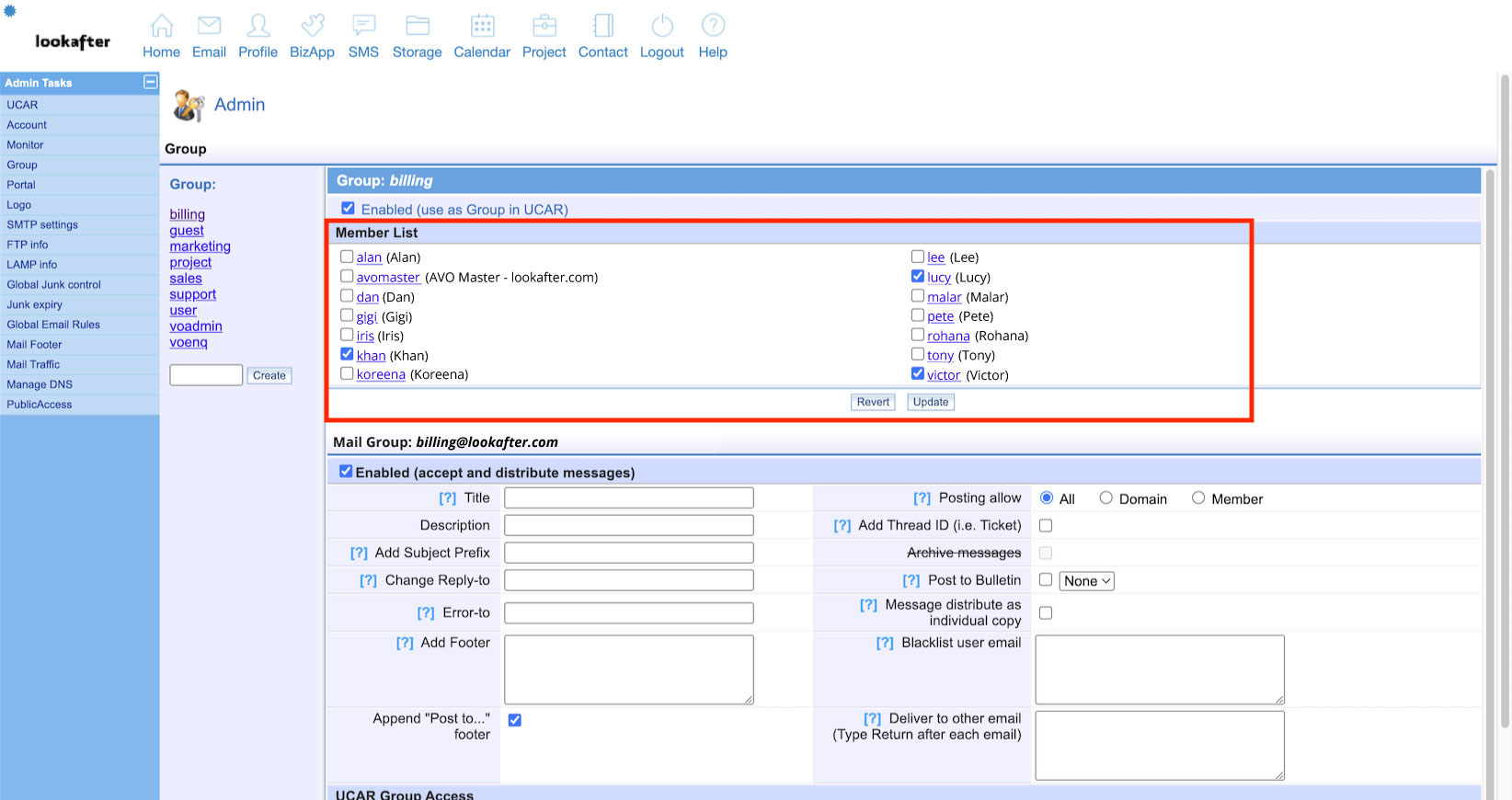Click the Add Footer text area
The height and width of the screenshot is (800, 1512).
(x=629, y=669)
